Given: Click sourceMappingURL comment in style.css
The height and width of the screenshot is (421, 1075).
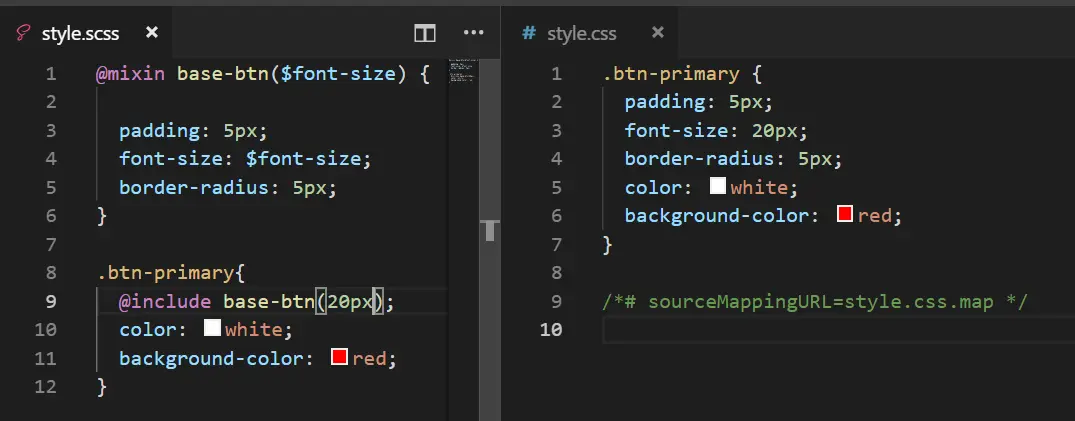Looking at the screenshot, I should tap(814, 302).
